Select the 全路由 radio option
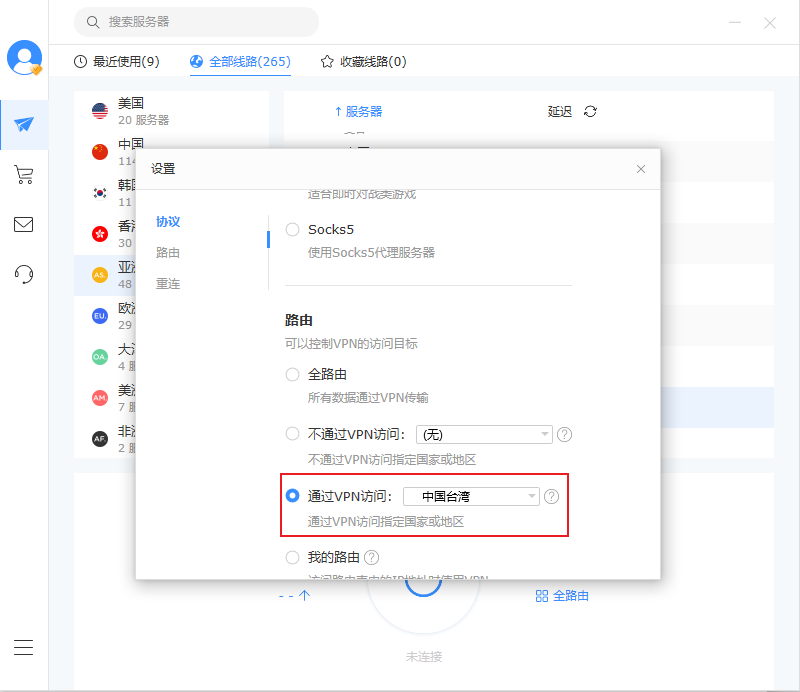The image size is (800, 692). click(292, 375)
